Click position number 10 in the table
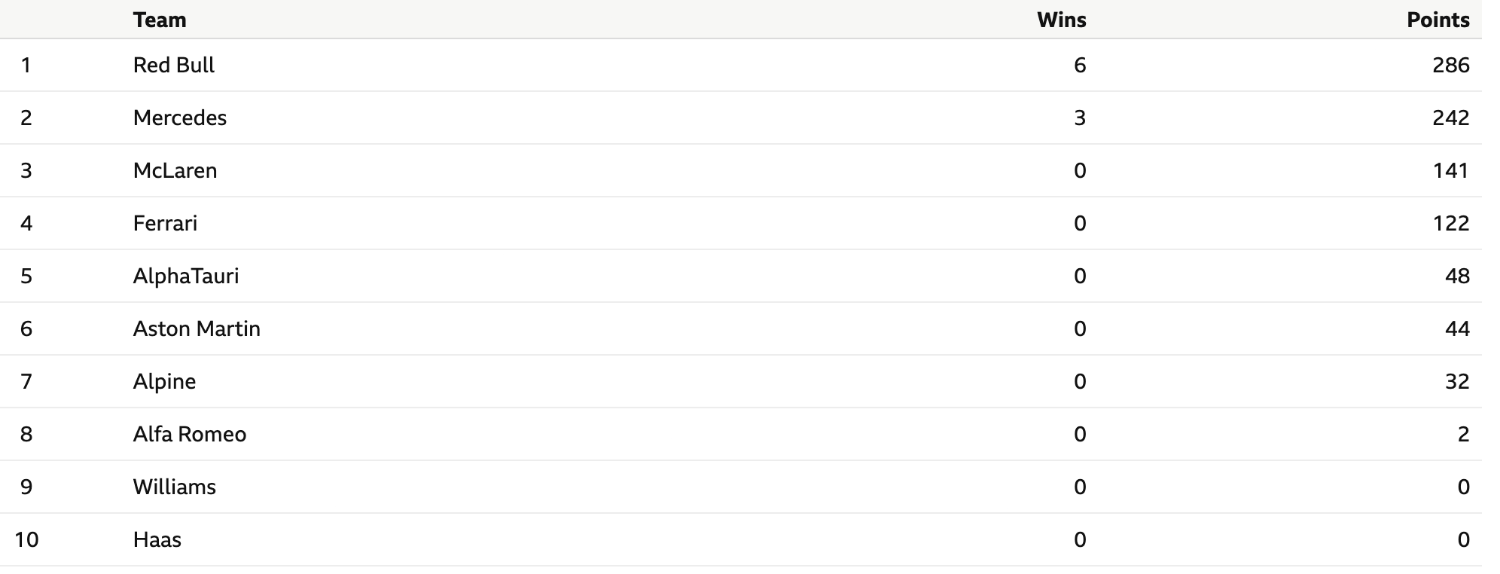1500x574 pixels. [29, 541]
